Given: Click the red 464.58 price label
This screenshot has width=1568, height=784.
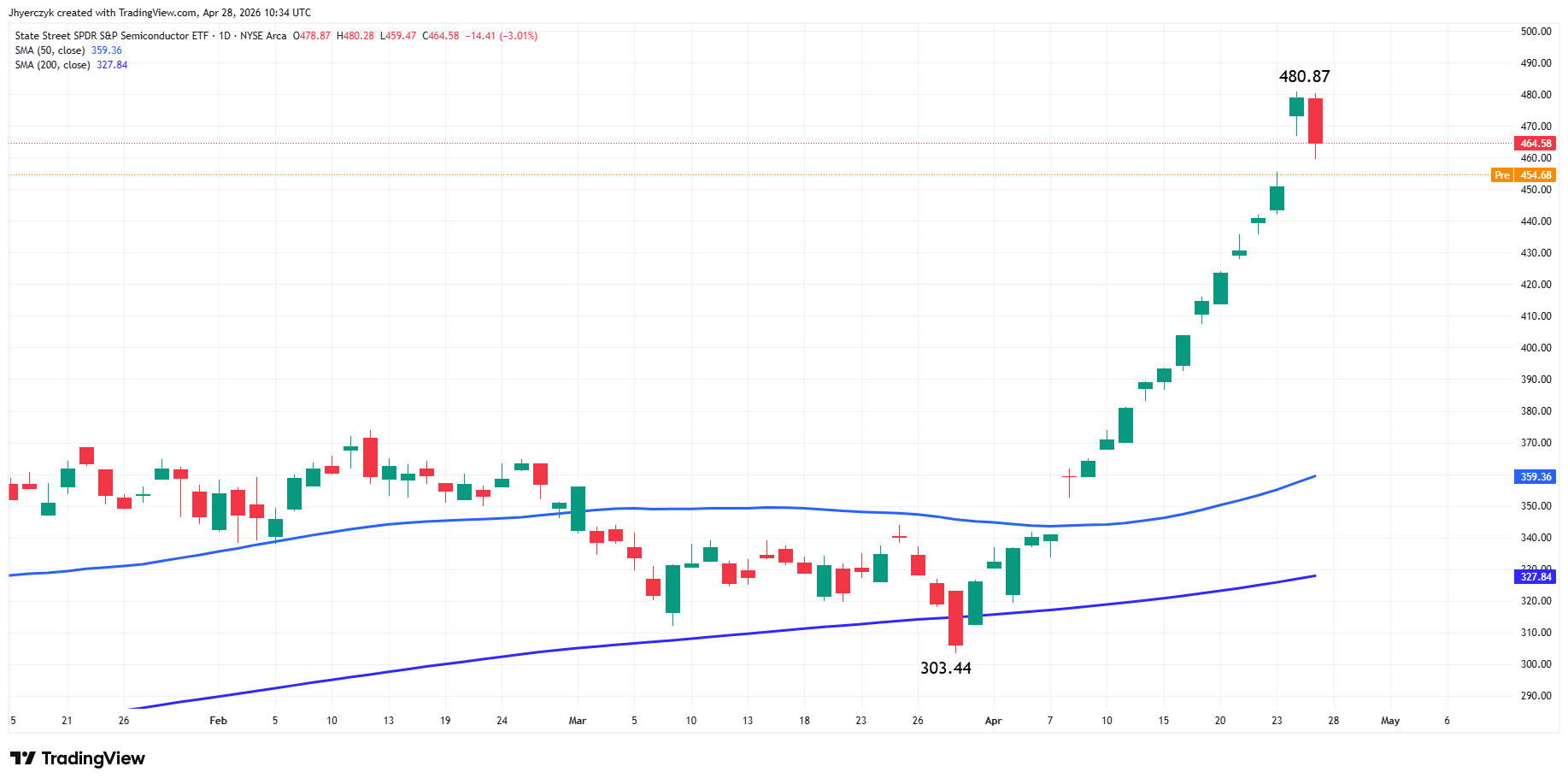Looking at the screenshot, I should (x=1535, y=144).
